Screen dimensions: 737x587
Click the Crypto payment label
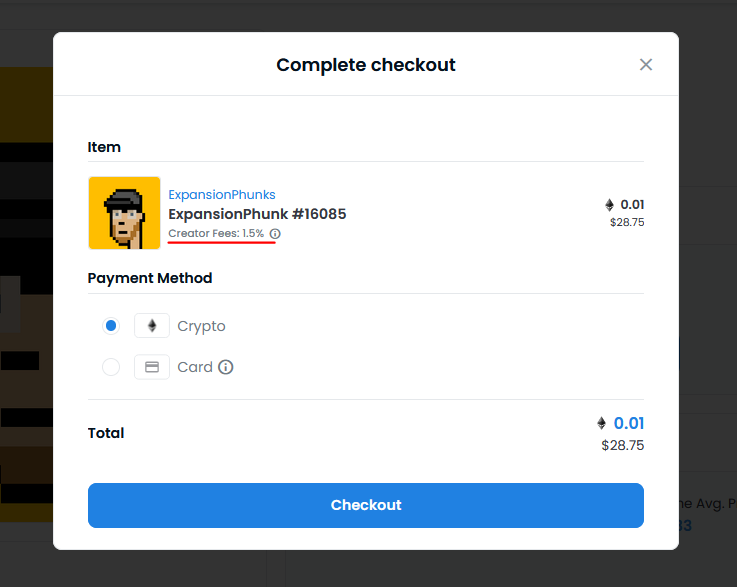click(201, 326)
